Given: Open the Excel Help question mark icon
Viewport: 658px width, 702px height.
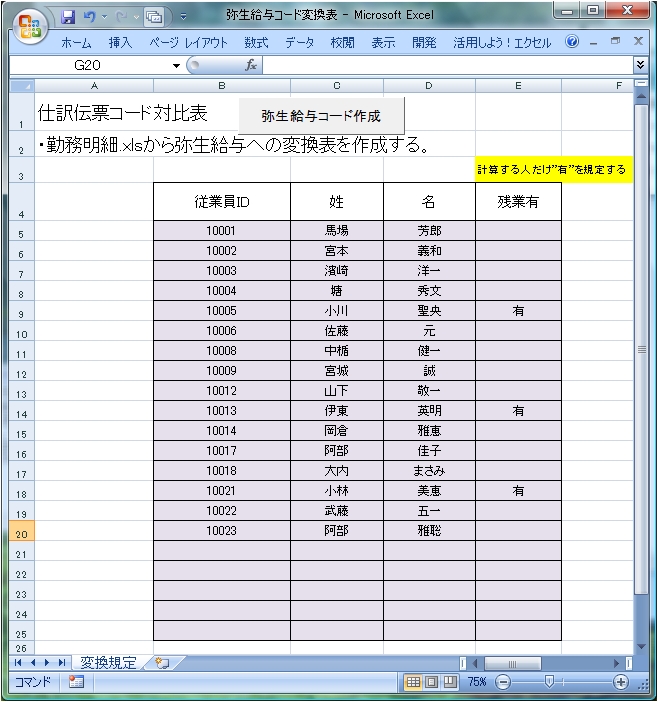Looking at the screenshot, I should coord(572,42).
